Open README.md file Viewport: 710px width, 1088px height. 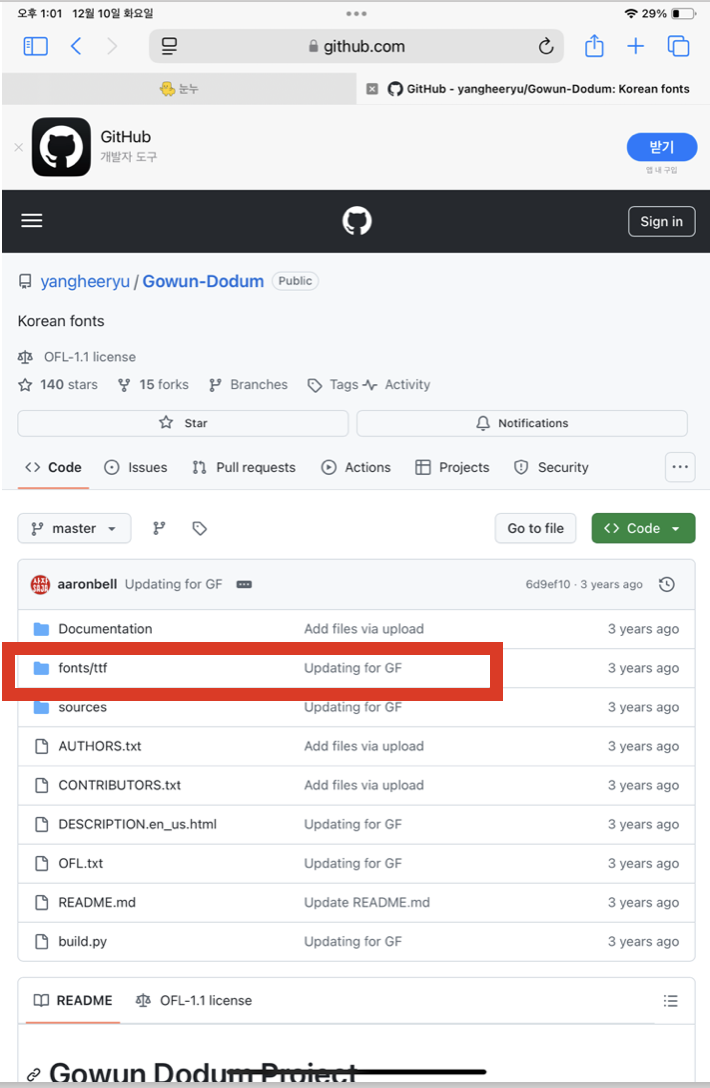coord(97,902)
